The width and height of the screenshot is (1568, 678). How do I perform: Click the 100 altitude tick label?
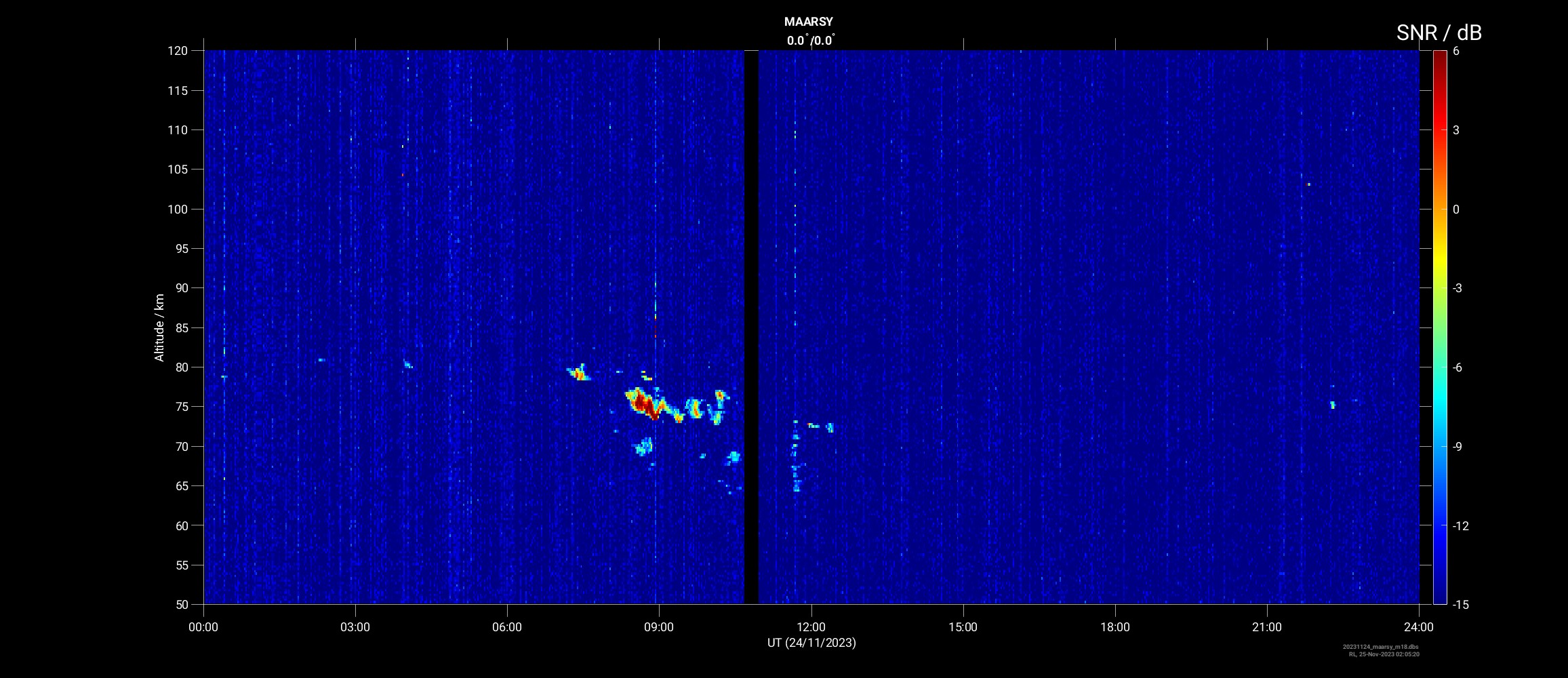click(x=178, y=209)
